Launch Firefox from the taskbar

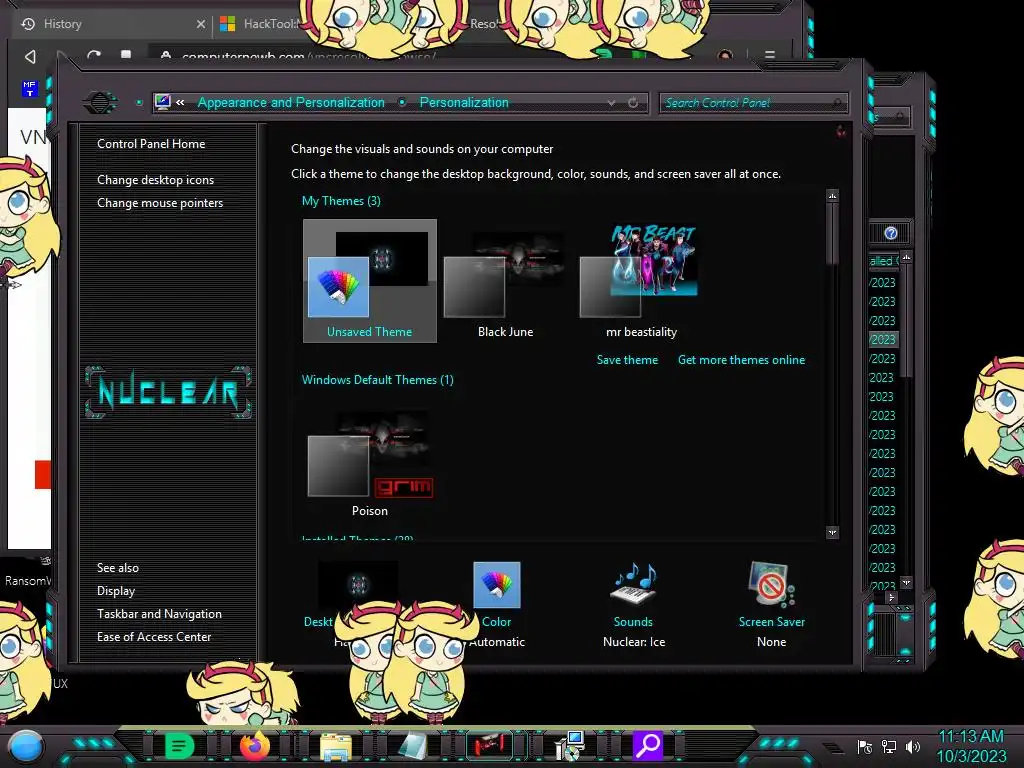tap(255, 745)
